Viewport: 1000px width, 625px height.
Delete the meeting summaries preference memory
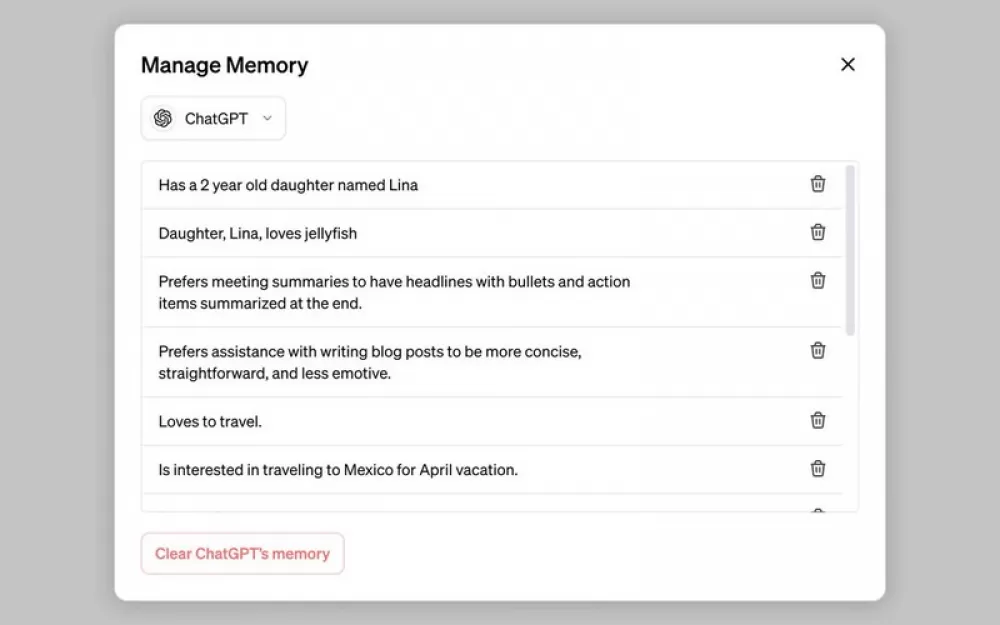818,281
